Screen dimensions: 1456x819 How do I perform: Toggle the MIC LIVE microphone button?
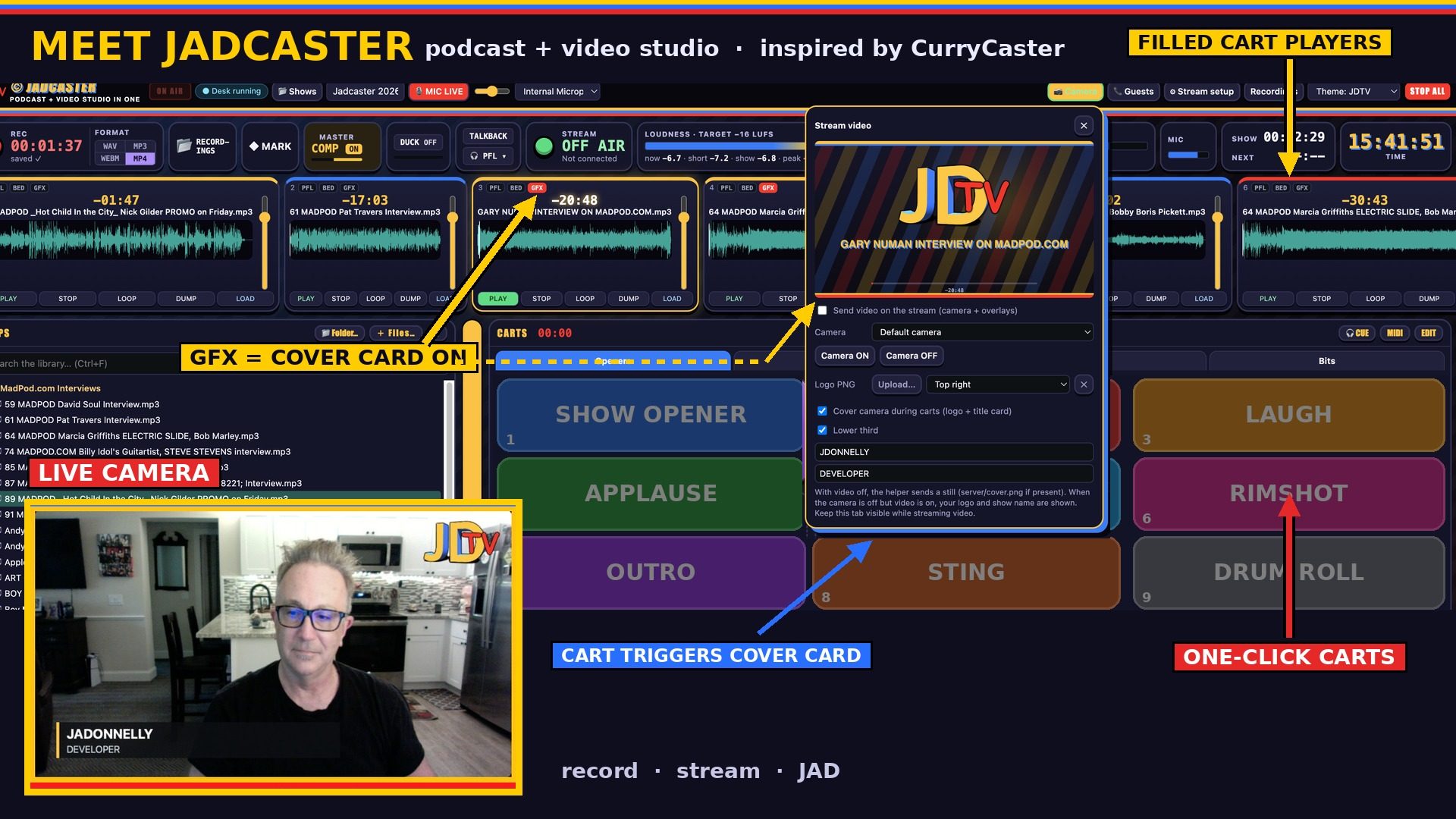point(439,91)
